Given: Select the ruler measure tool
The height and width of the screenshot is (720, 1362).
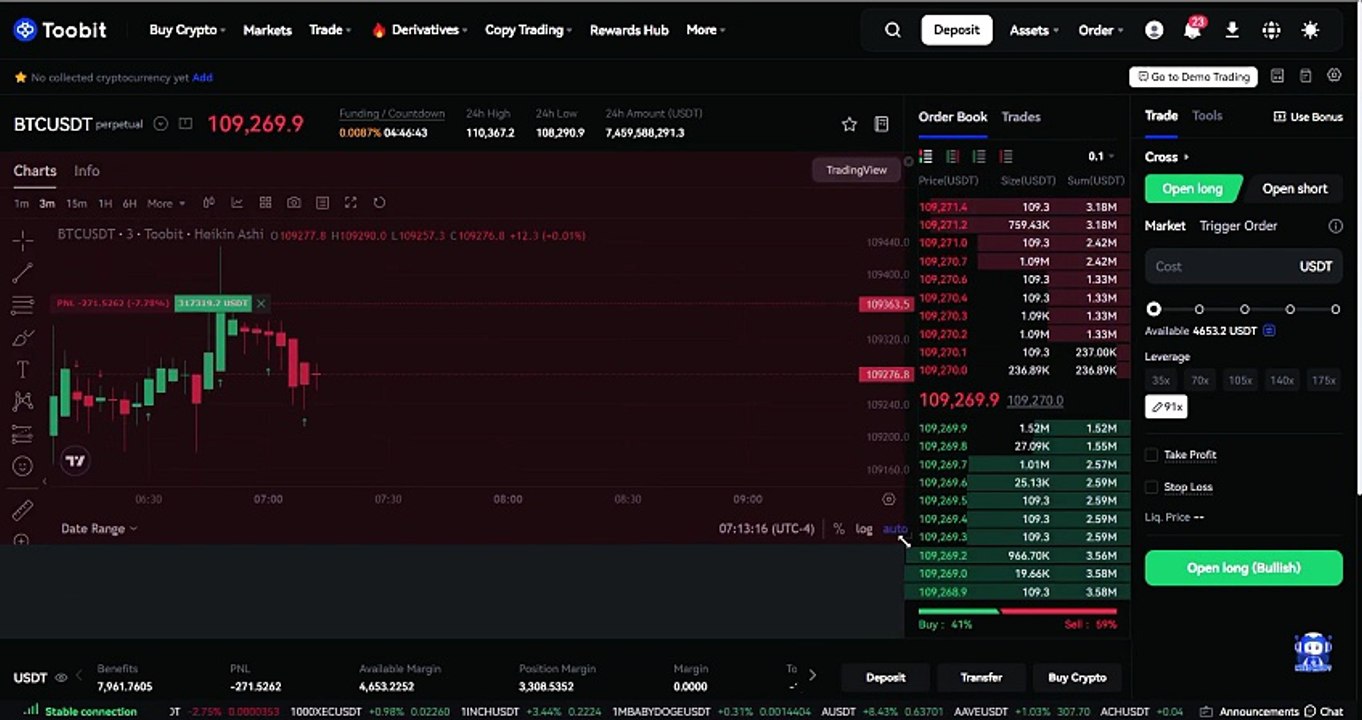Looking at the screenshot, I should click(x=22, y=511).
